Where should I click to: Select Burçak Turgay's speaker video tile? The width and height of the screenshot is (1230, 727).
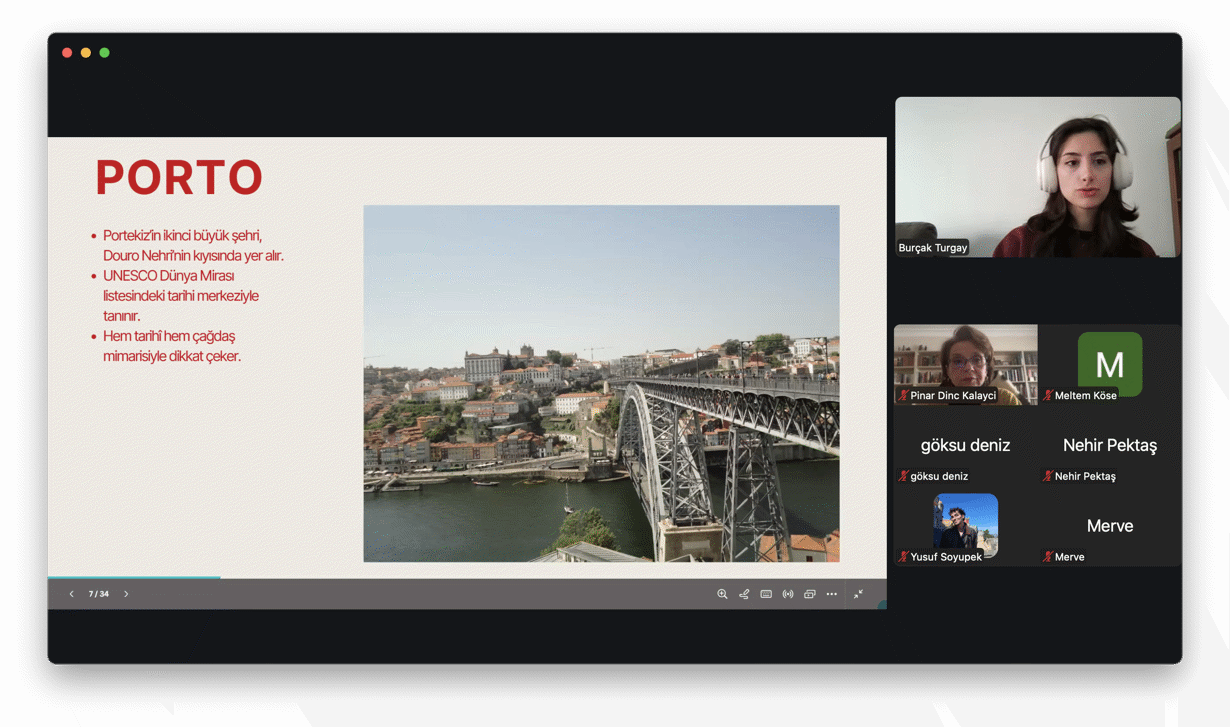(1037, 176)
